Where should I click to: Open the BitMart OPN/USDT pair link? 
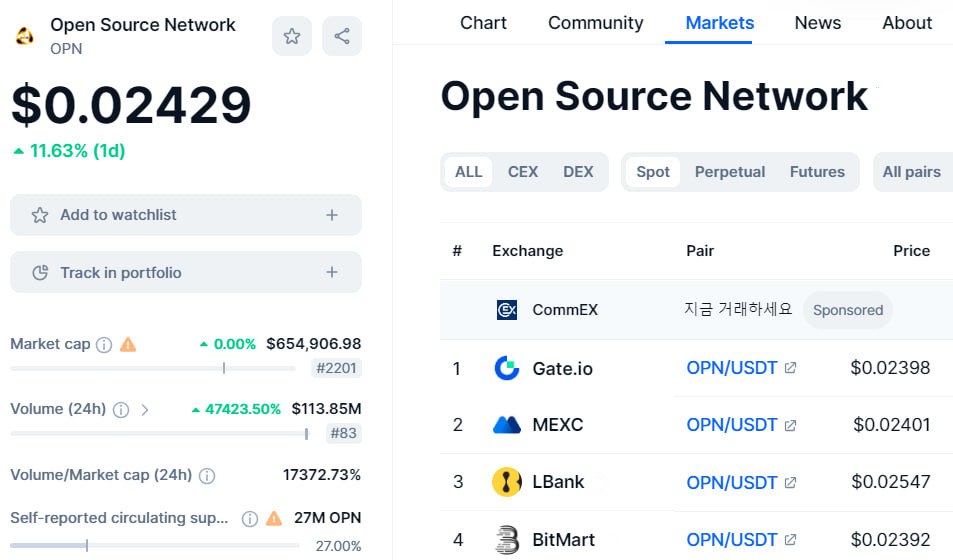(x=732, y=539)
